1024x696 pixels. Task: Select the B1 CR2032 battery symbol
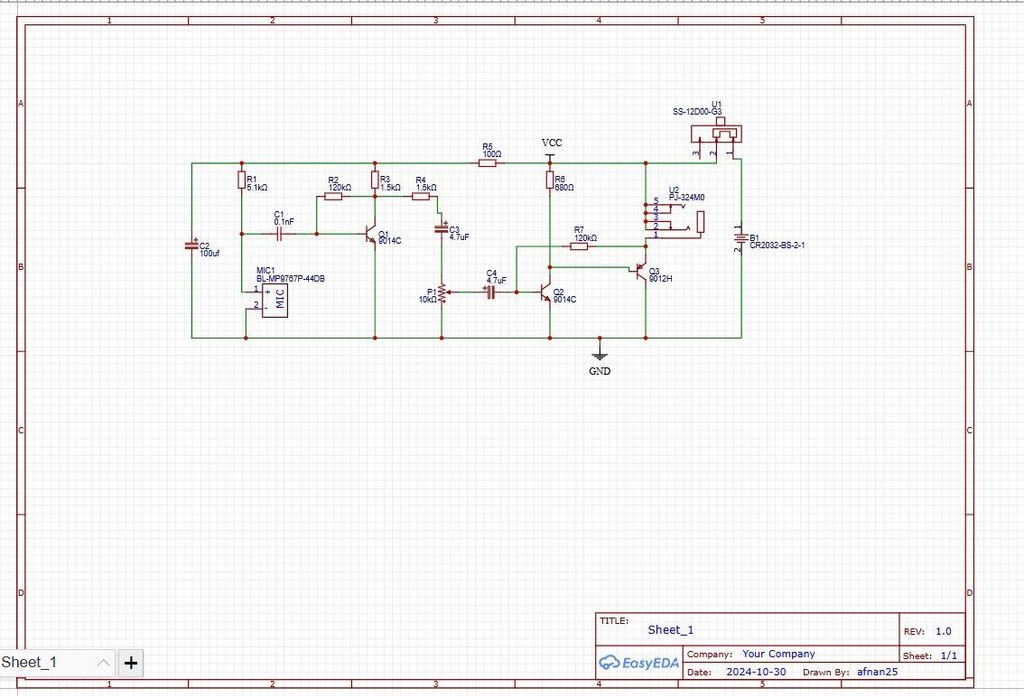(x=741, y=239)
